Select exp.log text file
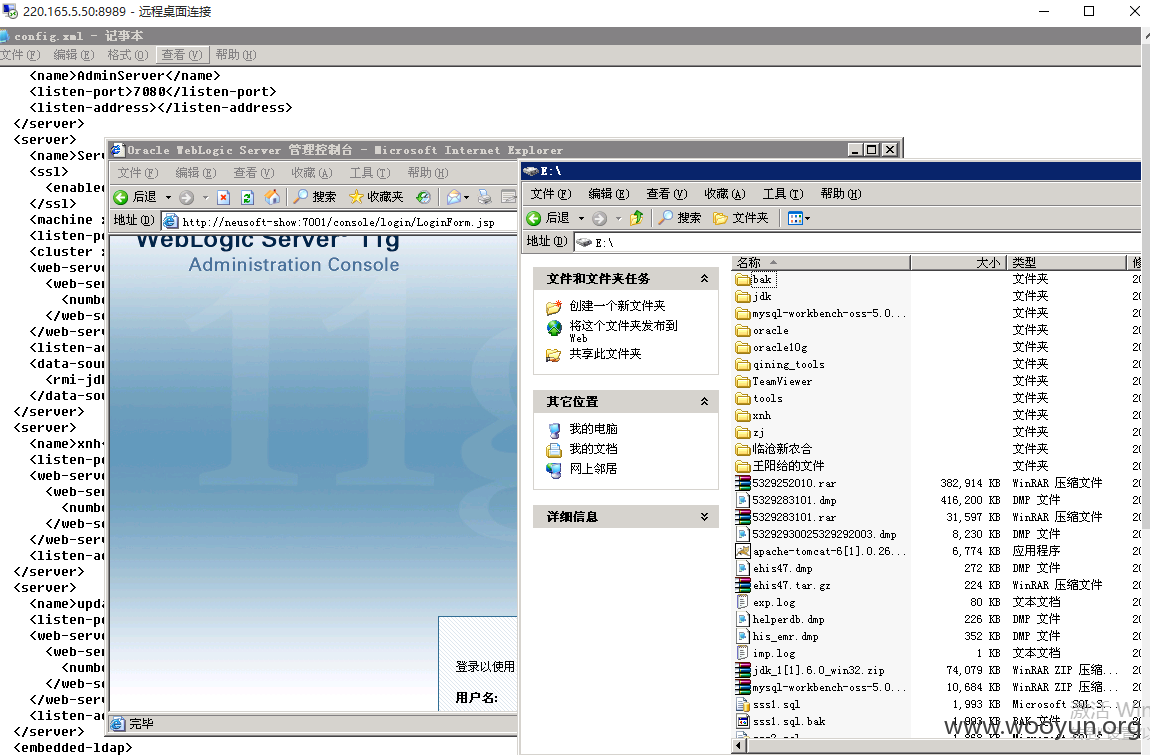The width and height of the screenshot is (1150, 755). click(766, 602)
